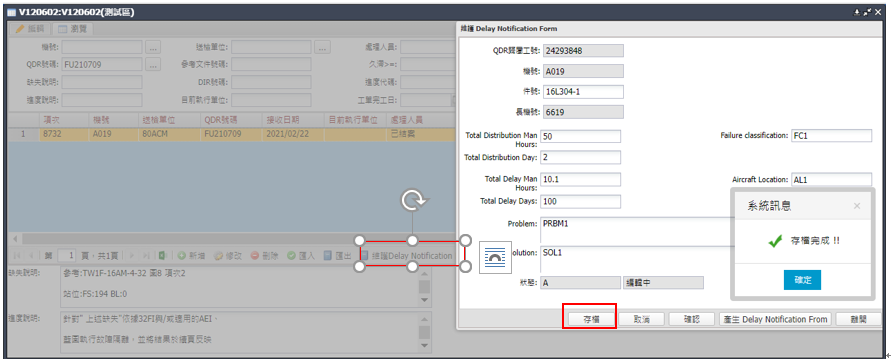Click the 確認 confirm button
Screen dimensions: 891x364
[x=692, y=319]
